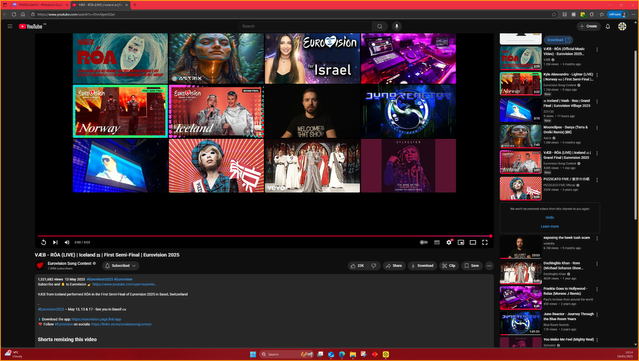Viewport: 639px width, 361px height.
Task: Select the RÓA end-screen thumbnail
Action: (x=120, y=59)
